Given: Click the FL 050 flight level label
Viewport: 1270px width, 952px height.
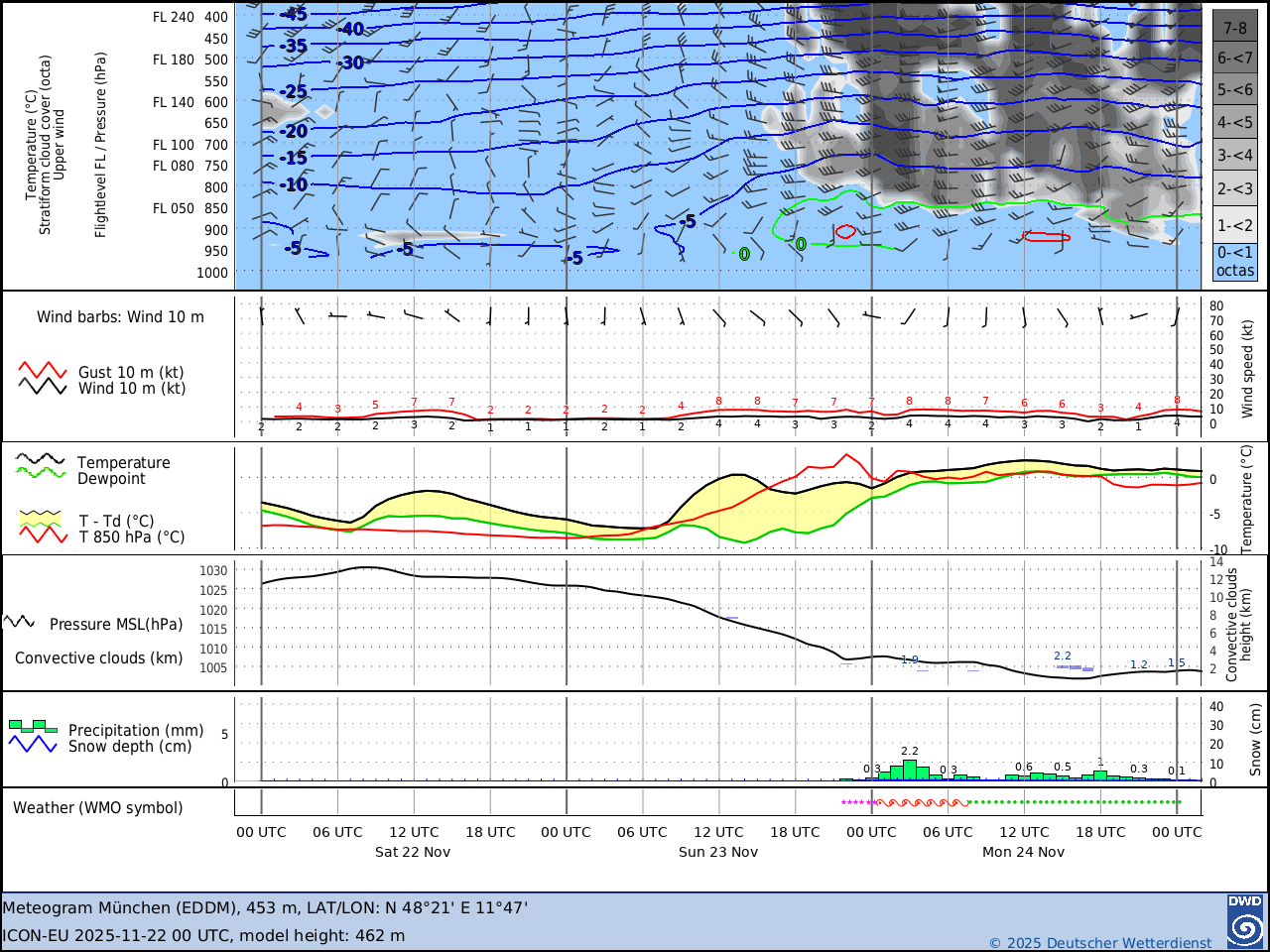Looking at the screenshot, I should pyautogui.click(x=174, y=208).
